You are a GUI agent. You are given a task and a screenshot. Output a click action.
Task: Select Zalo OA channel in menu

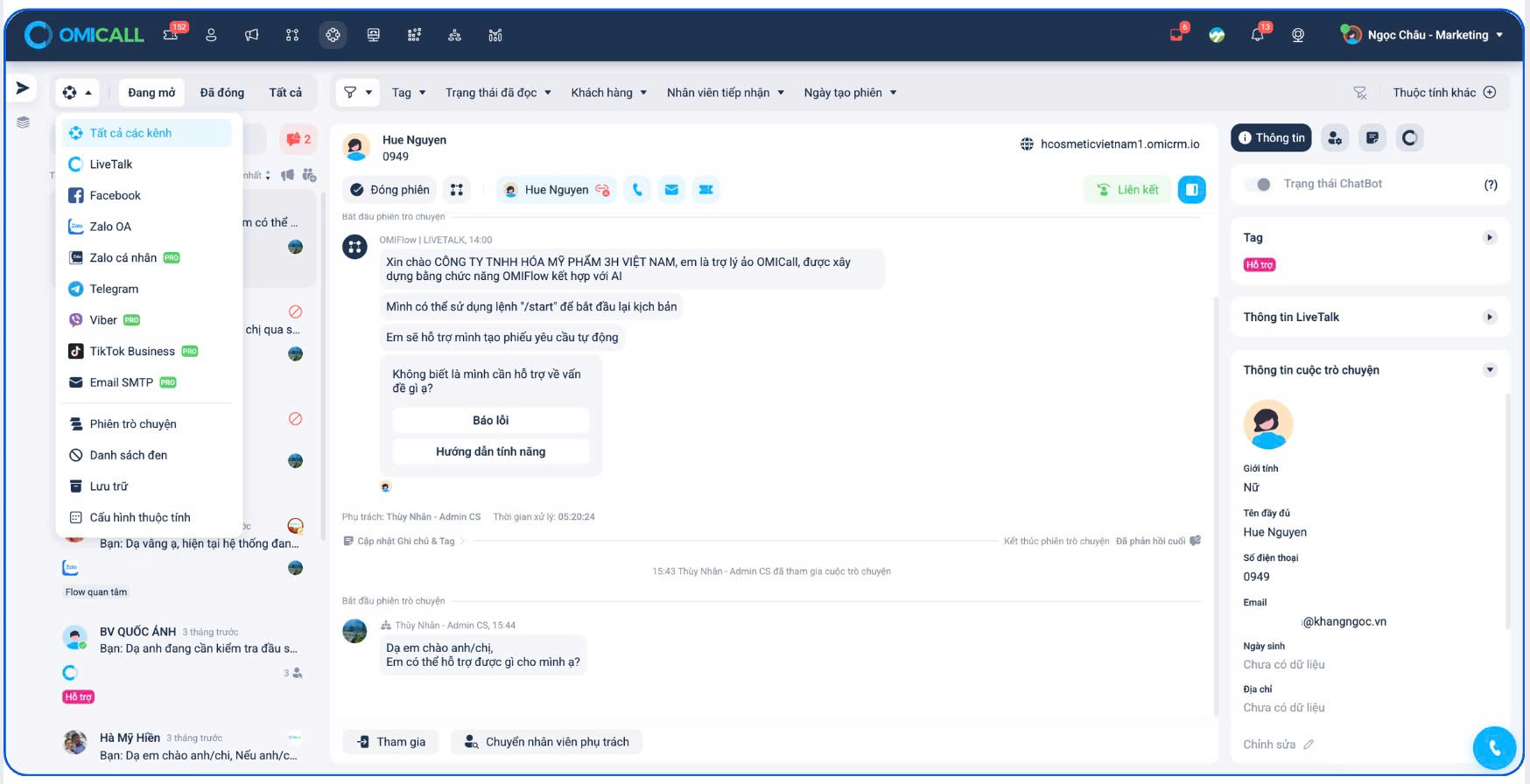click(x=145, y=227)
